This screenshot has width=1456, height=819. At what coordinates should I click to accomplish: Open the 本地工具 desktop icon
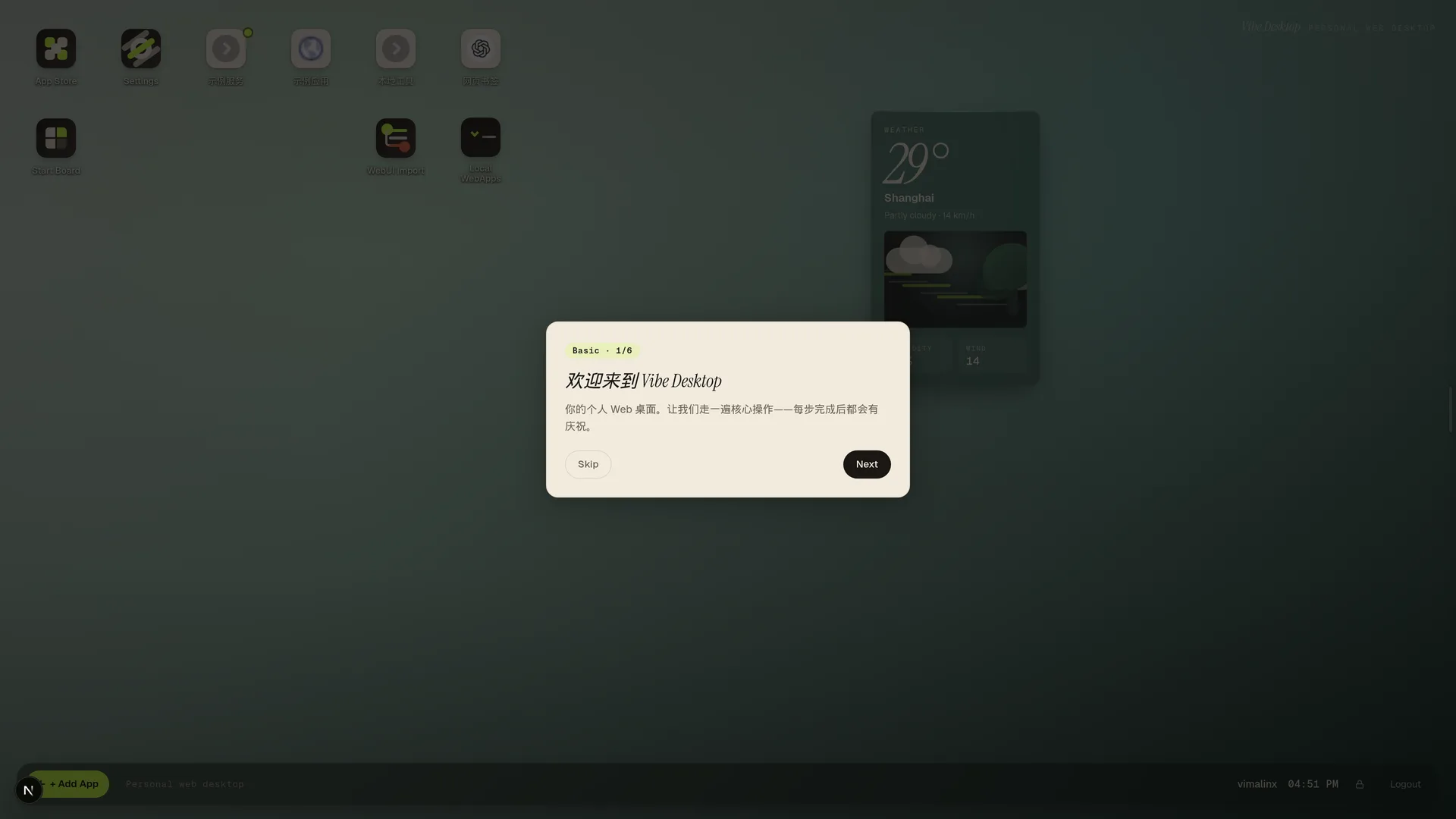point(396,49)
